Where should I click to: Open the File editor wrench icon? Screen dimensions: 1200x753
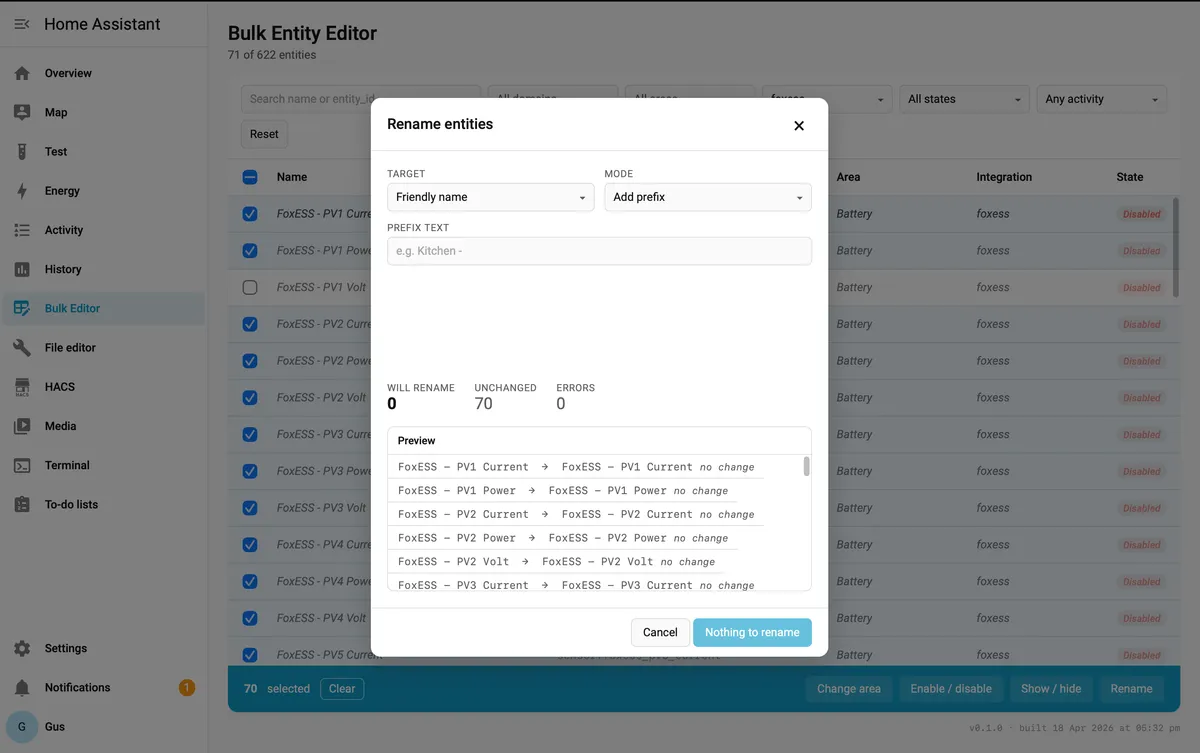[22, 347]
